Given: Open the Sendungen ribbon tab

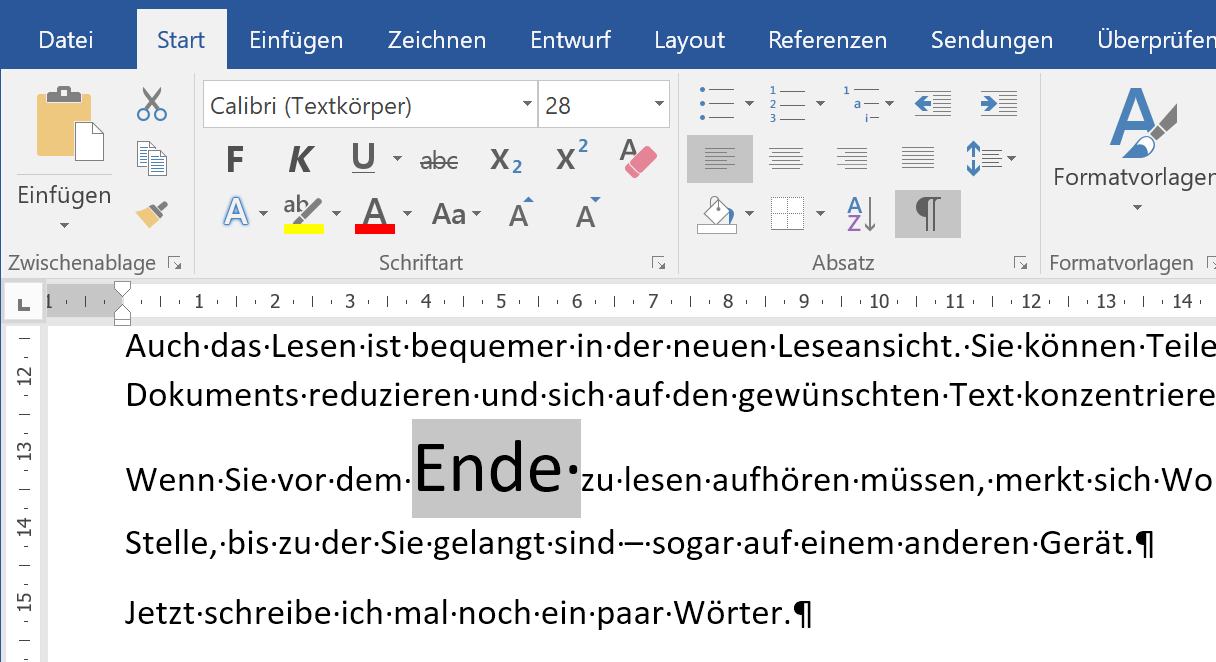Looking at the screenshot, I should [991, 40].
